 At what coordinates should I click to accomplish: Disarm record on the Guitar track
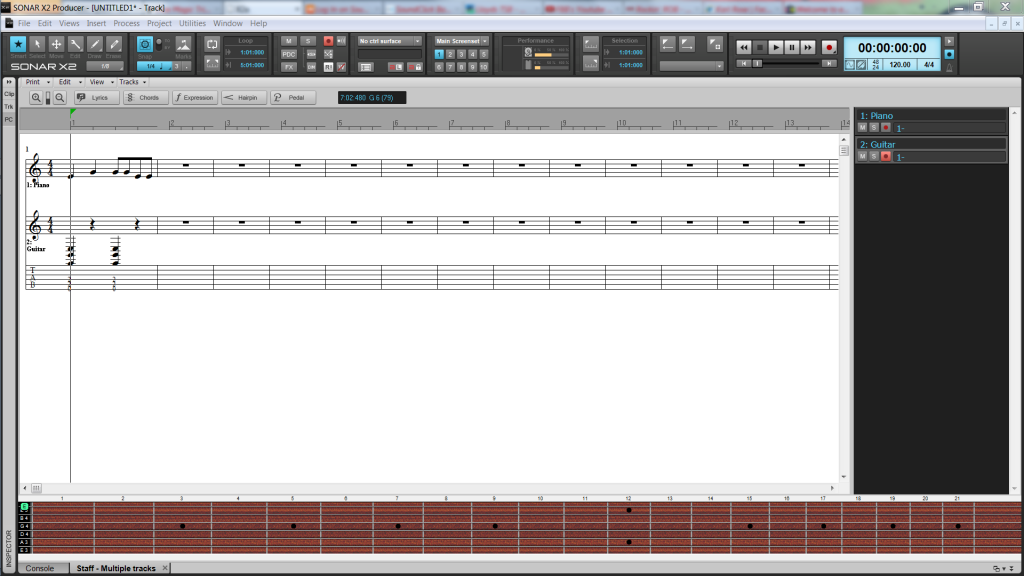886,157
